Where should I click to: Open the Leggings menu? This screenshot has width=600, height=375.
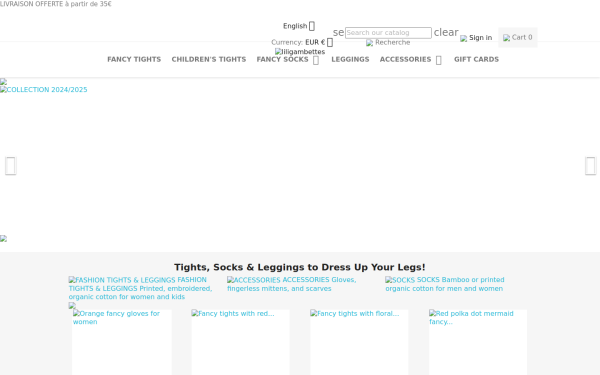tap(350, 59)
